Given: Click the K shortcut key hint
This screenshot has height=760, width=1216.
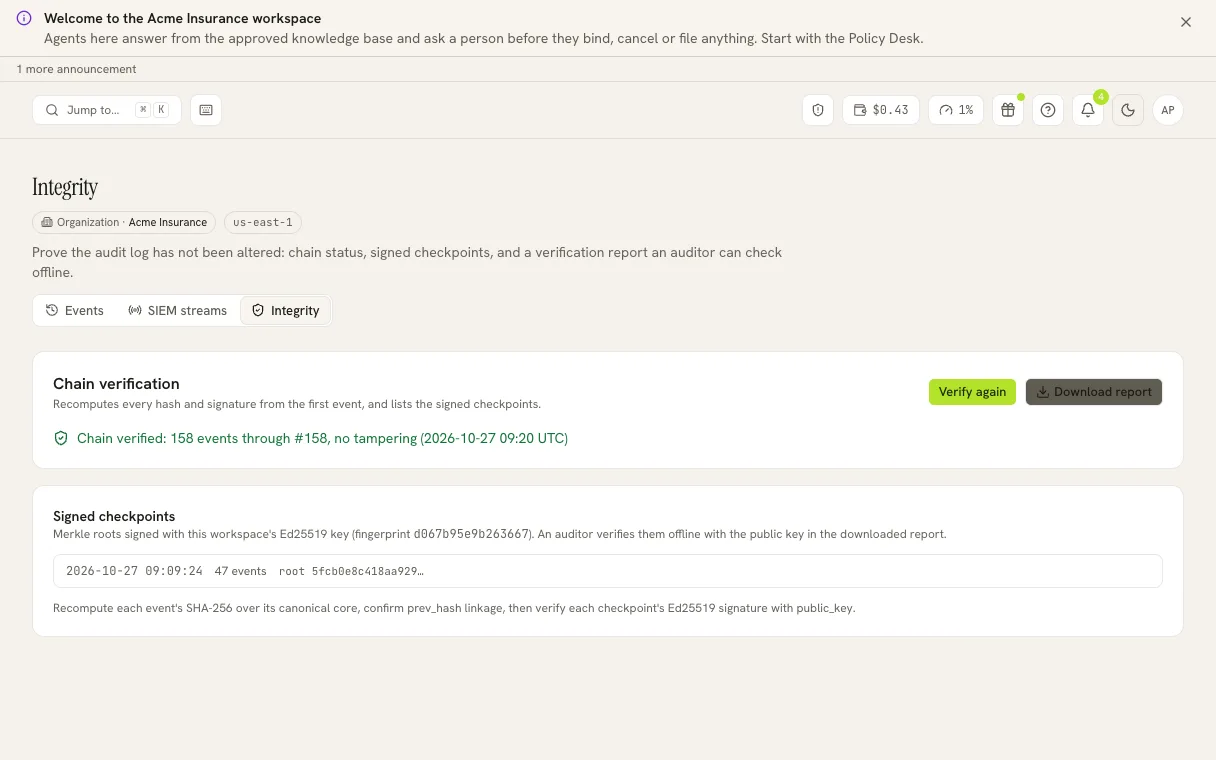Looking at the screenshot, I should tap(161, 110).
